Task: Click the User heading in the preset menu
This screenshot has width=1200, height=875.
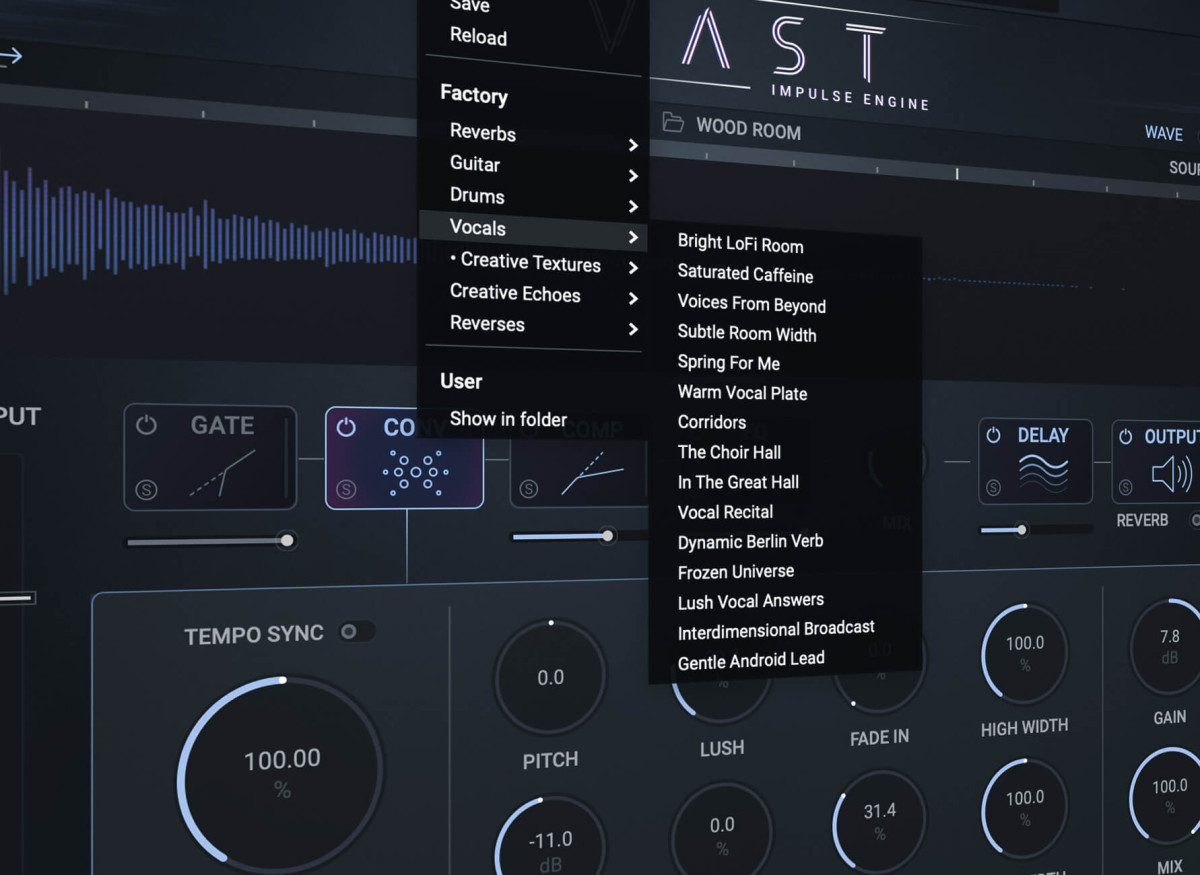Action: click(461, 381)
